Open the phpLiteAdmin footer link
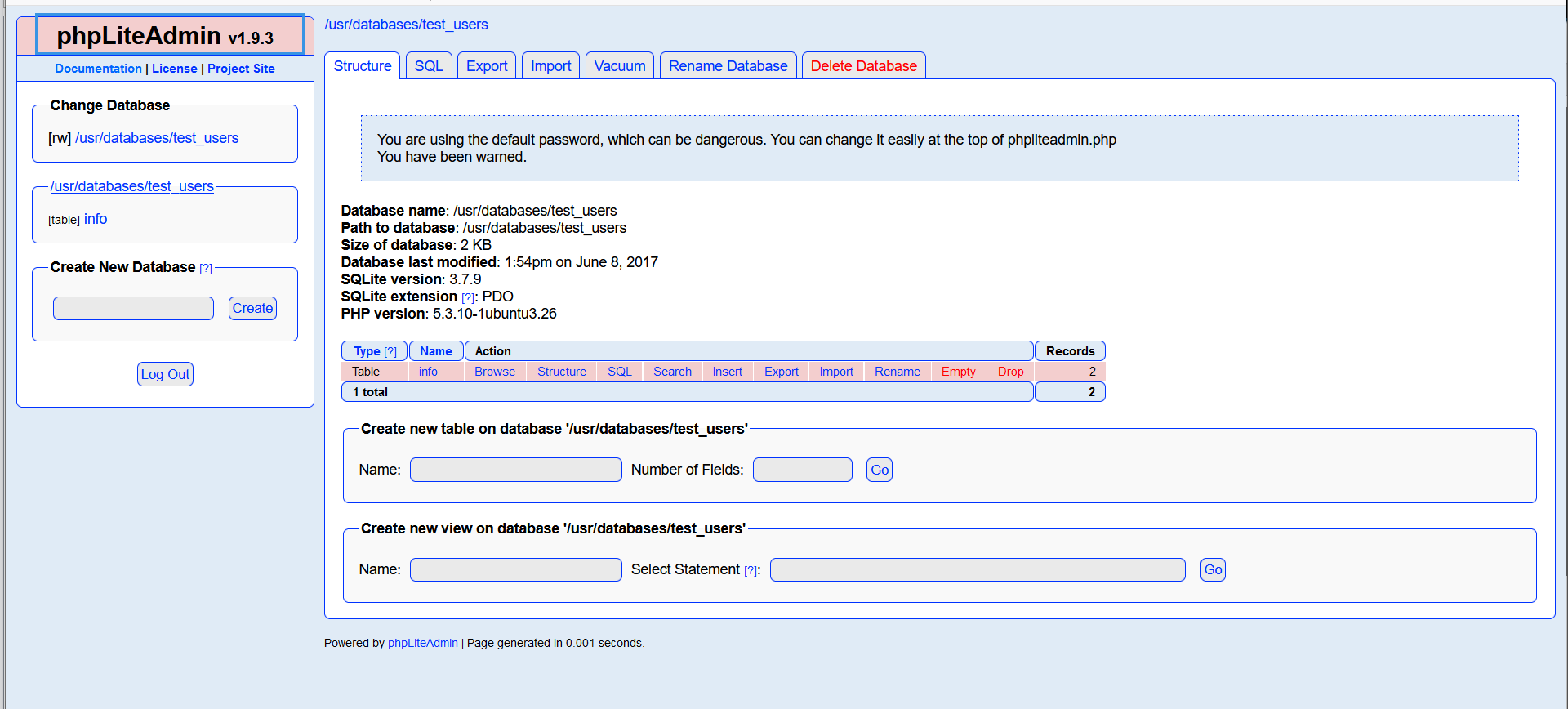This screenshot has width=1568, height=709. tap(423, 644)
